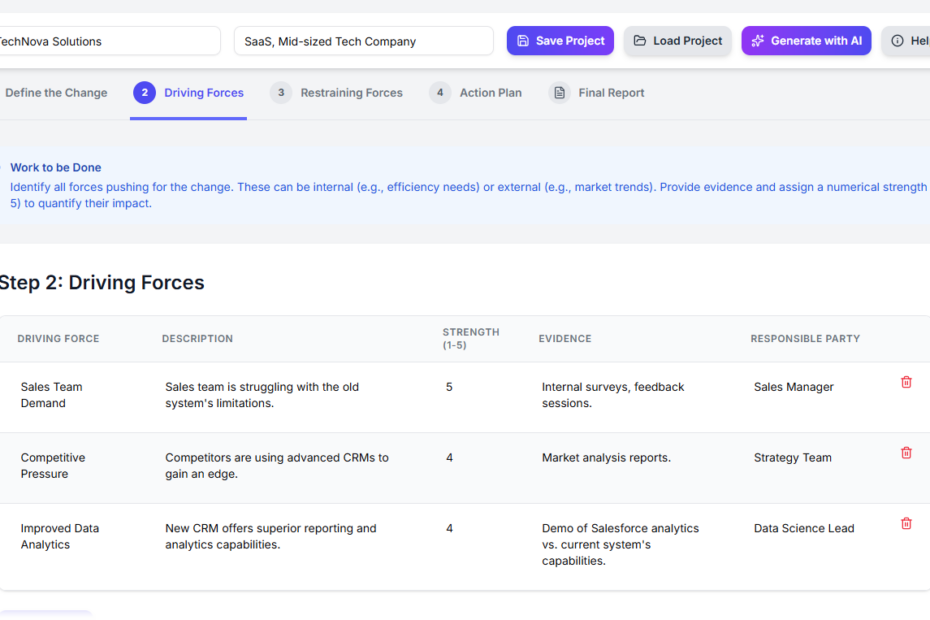Click the step 2 circle icon
The image size is (930, 620).
[x=144, y=93]
